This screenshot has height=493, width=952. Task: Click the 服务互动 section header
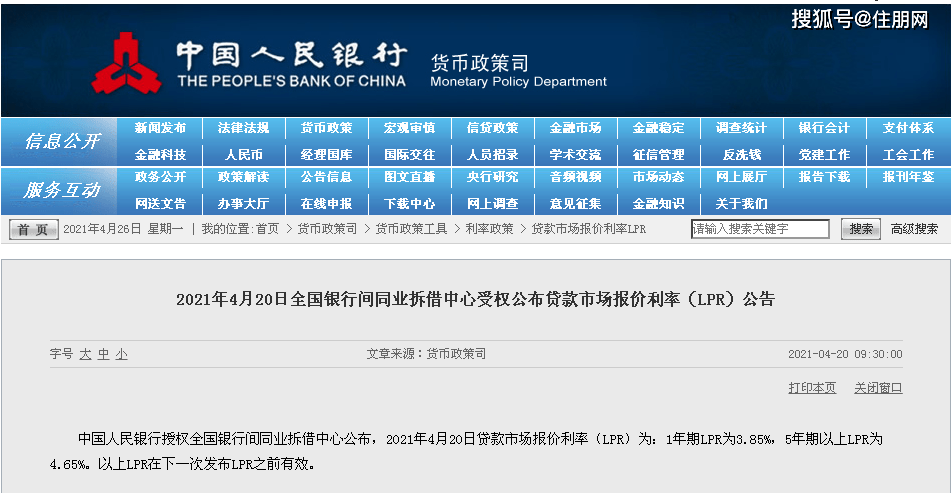(62, 191)
